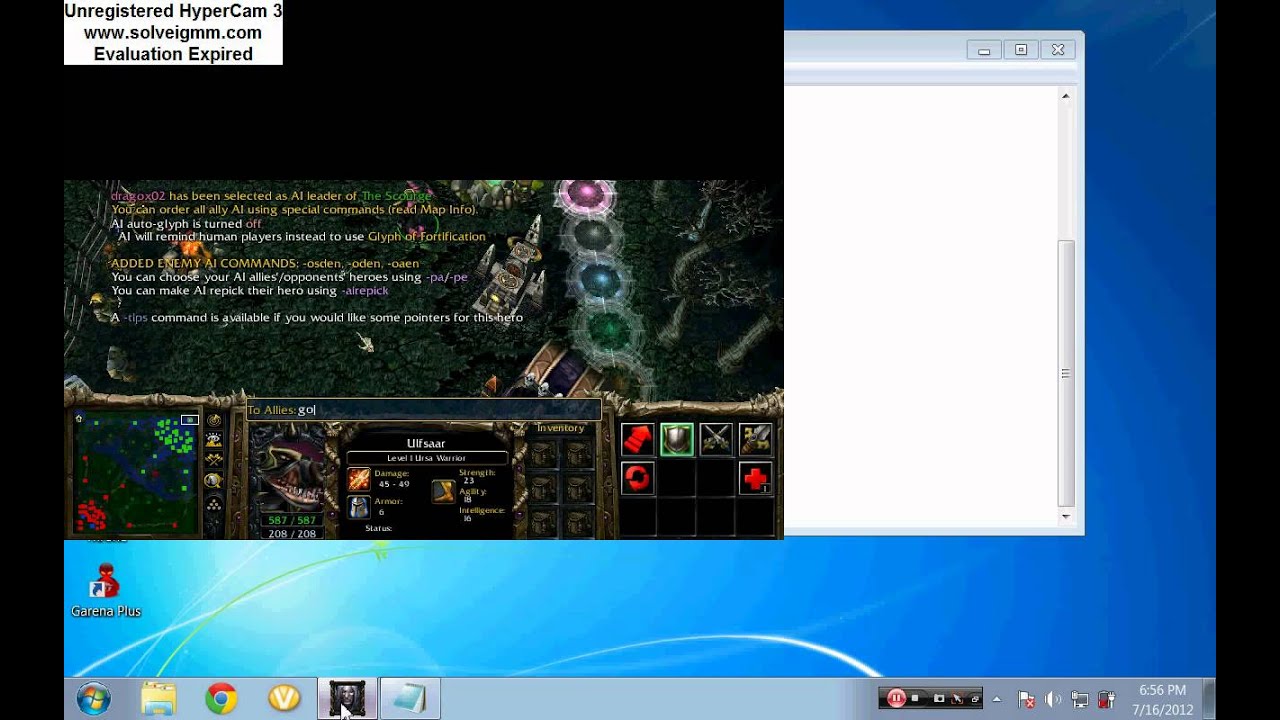This screenshot has width=1280, height=720.
Task: Click the Damage sword icon in hero stats
Action: [x=359, y=479]
